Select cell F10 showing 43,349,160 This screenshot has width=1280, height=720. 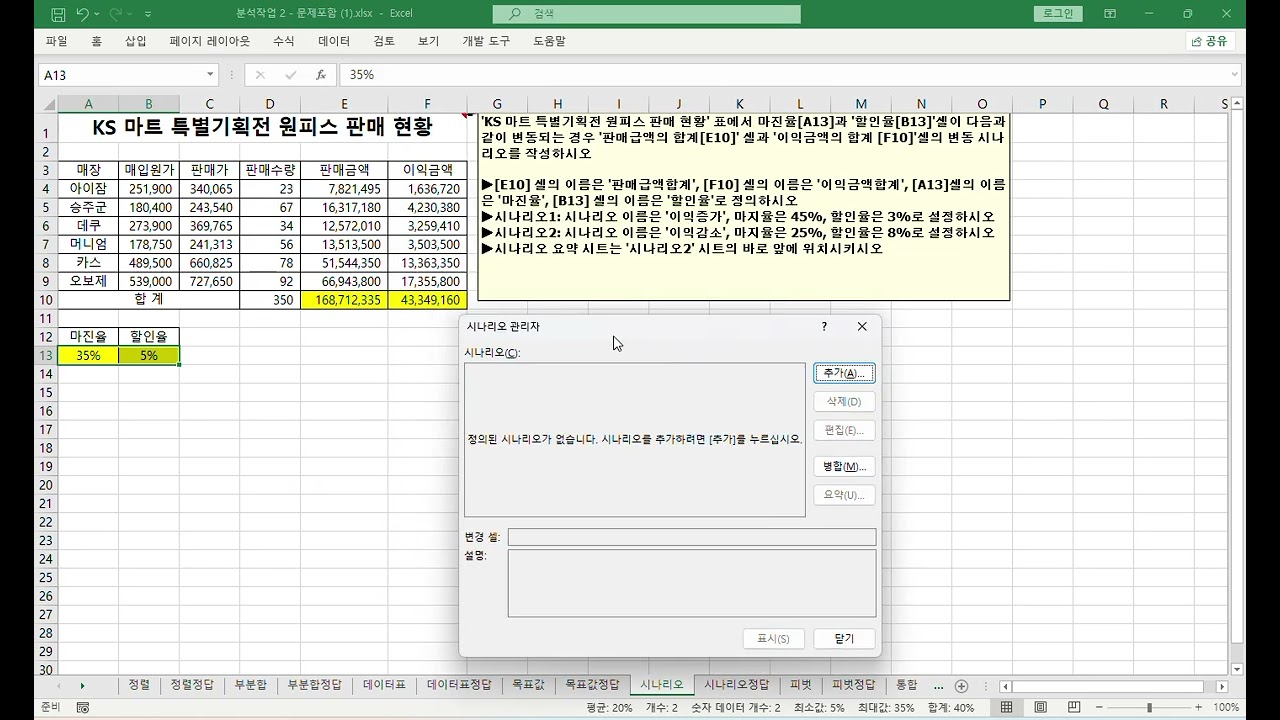(427, 300)
